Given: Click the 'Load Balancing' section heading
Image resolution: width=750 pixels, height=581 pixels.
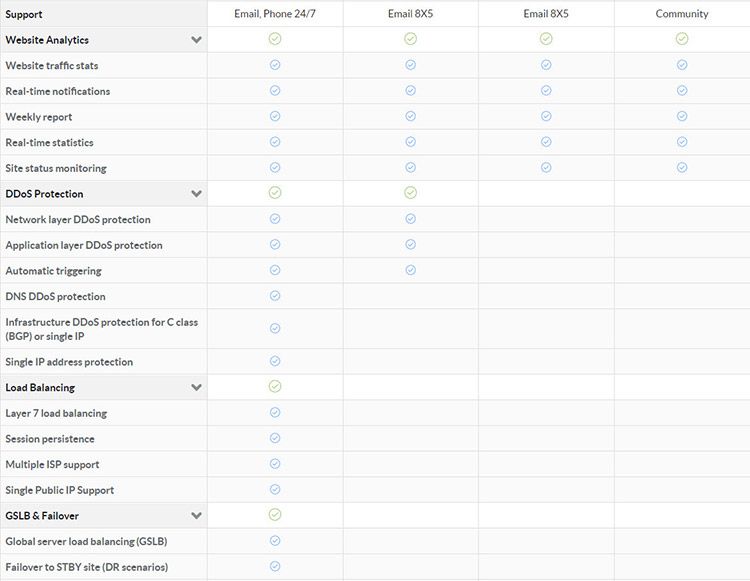Looking at the screenshot, I should (40, 388).
